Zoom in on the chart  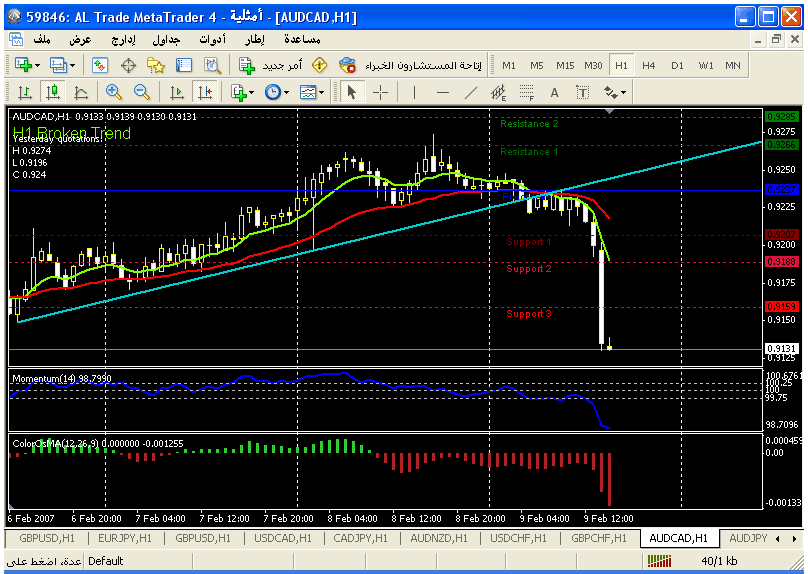click(x=114, y=92)
